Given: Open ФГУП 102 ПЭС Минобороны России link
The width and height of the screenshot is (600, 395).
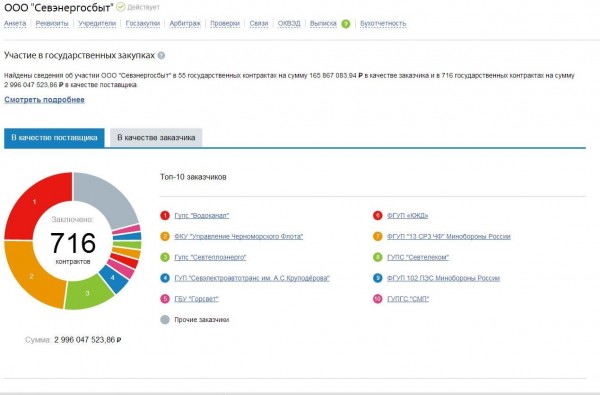Looking at the screenshot, I should [443, 278].
